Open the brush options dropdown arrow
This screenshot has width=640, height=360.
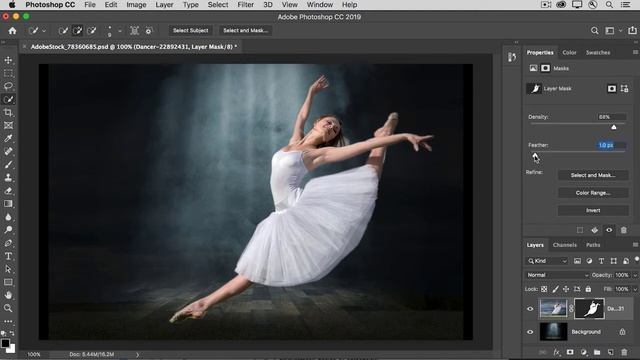[120, 31]
